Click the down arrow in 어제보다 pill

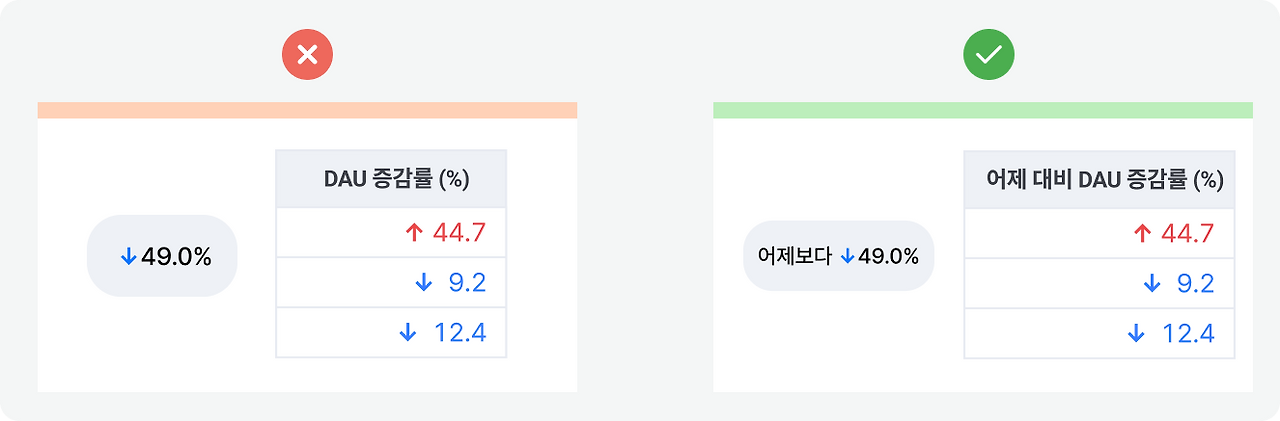(x=847, y=257)
